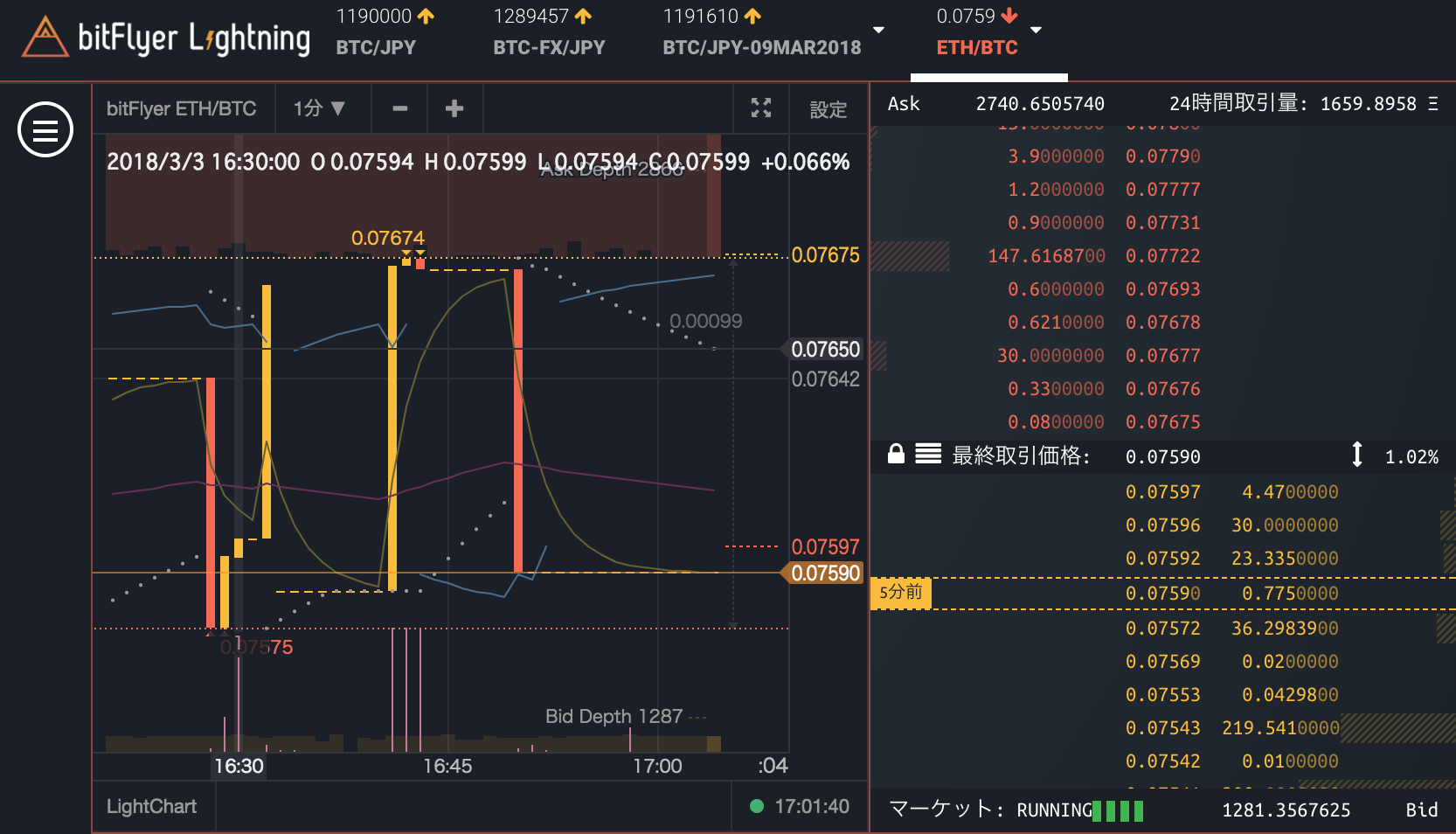Select BTC/JPY-09MAR2018 futures tab

tap(761, 32)
